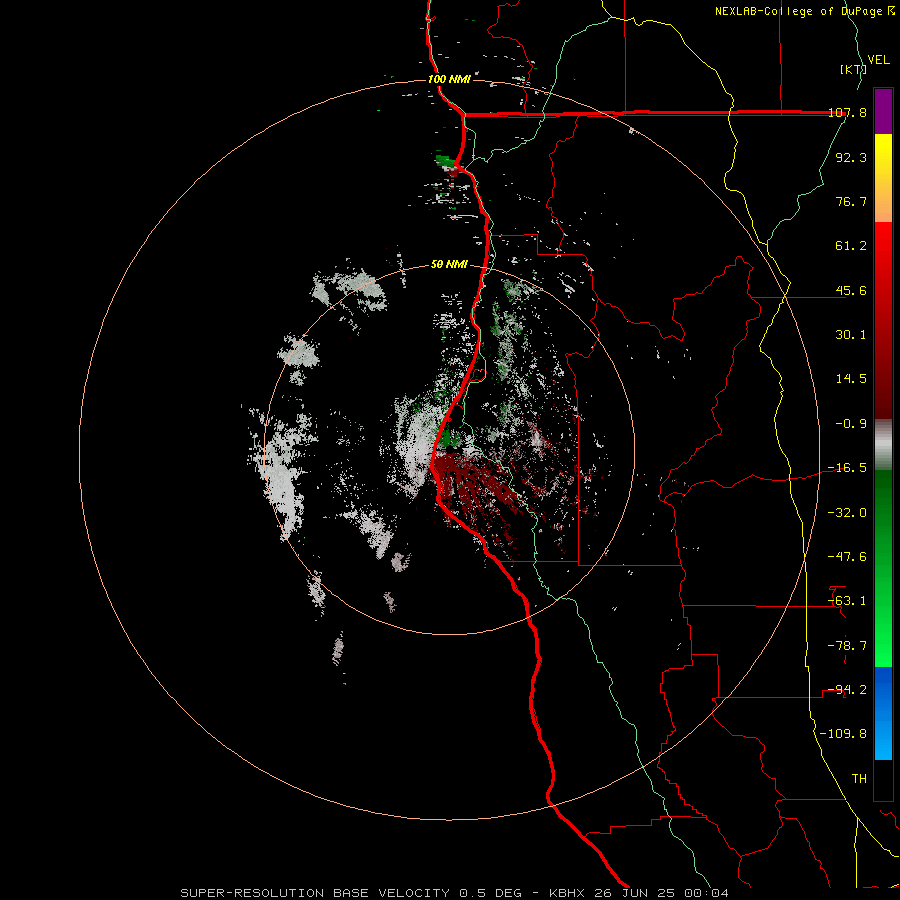Select the 76.7 velocity scale value
Screen dimensions: 900x900
(x=851, y=201)
